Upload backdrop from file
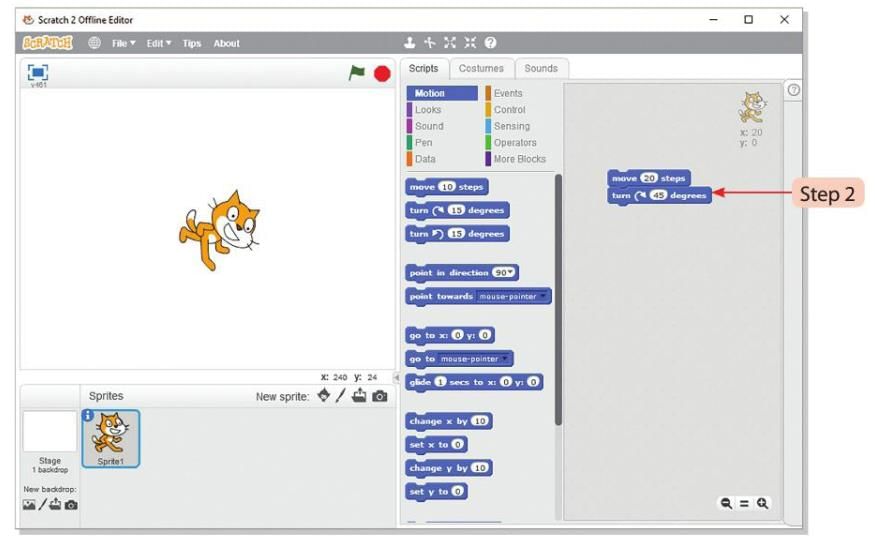 coord(55,505)
